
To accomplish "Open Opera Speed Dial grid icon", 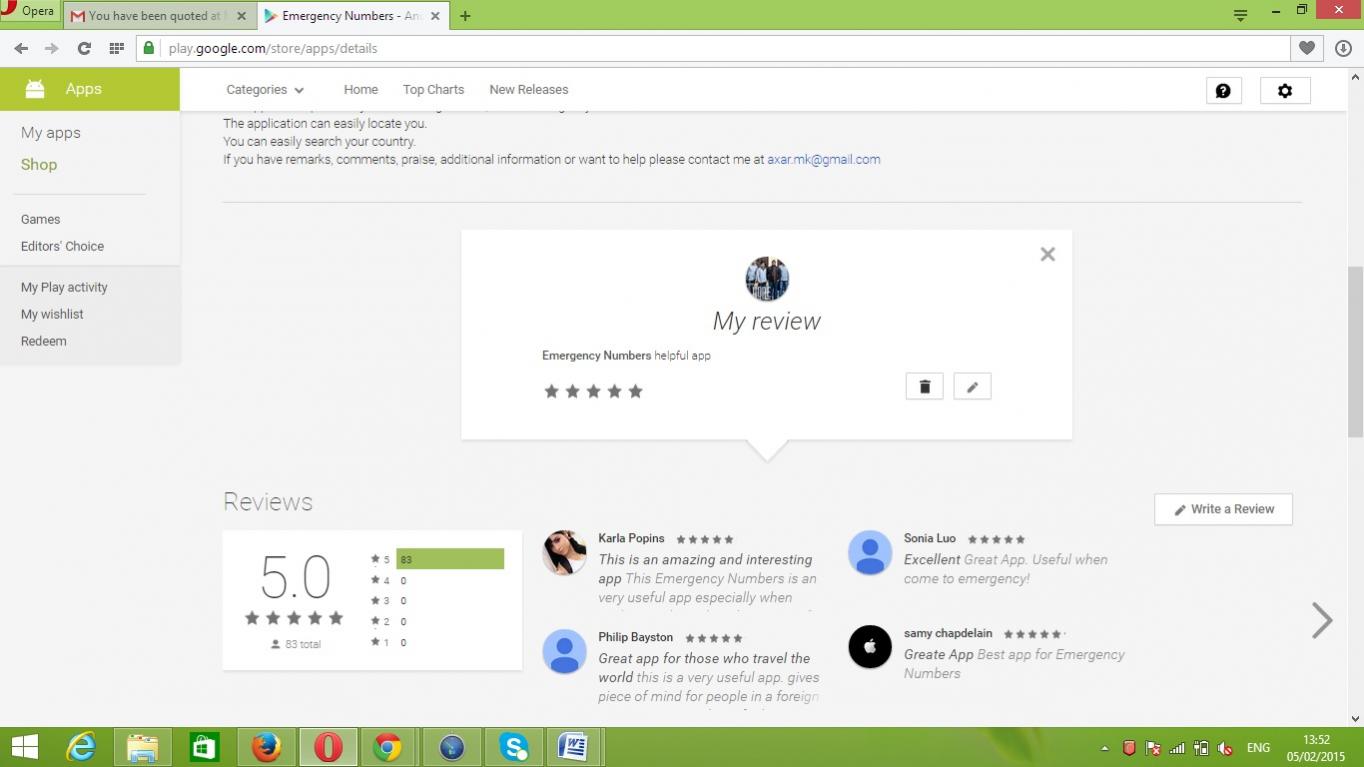I will [x=116, y=48].
